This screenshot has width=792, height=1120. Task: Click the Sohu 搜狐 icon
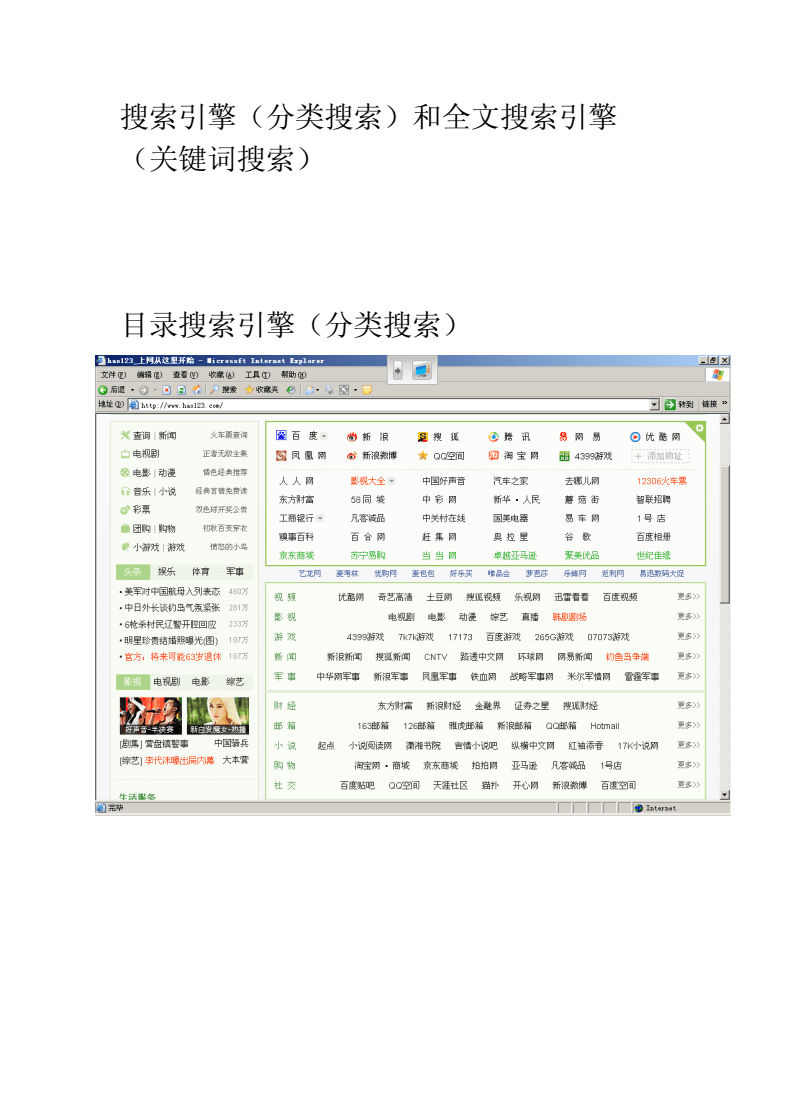pos(423,436)
